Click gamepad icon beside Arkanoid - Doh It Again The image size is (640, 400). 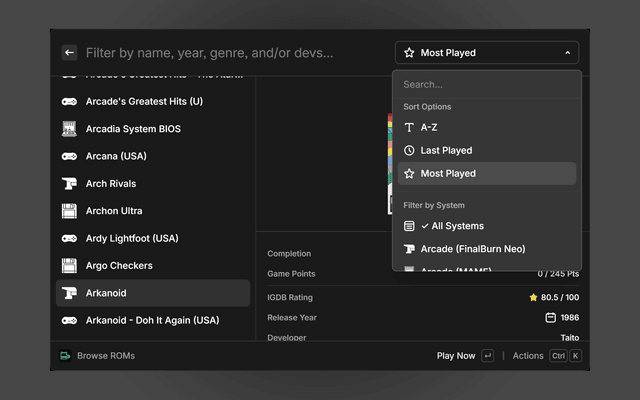coord(69,320)
